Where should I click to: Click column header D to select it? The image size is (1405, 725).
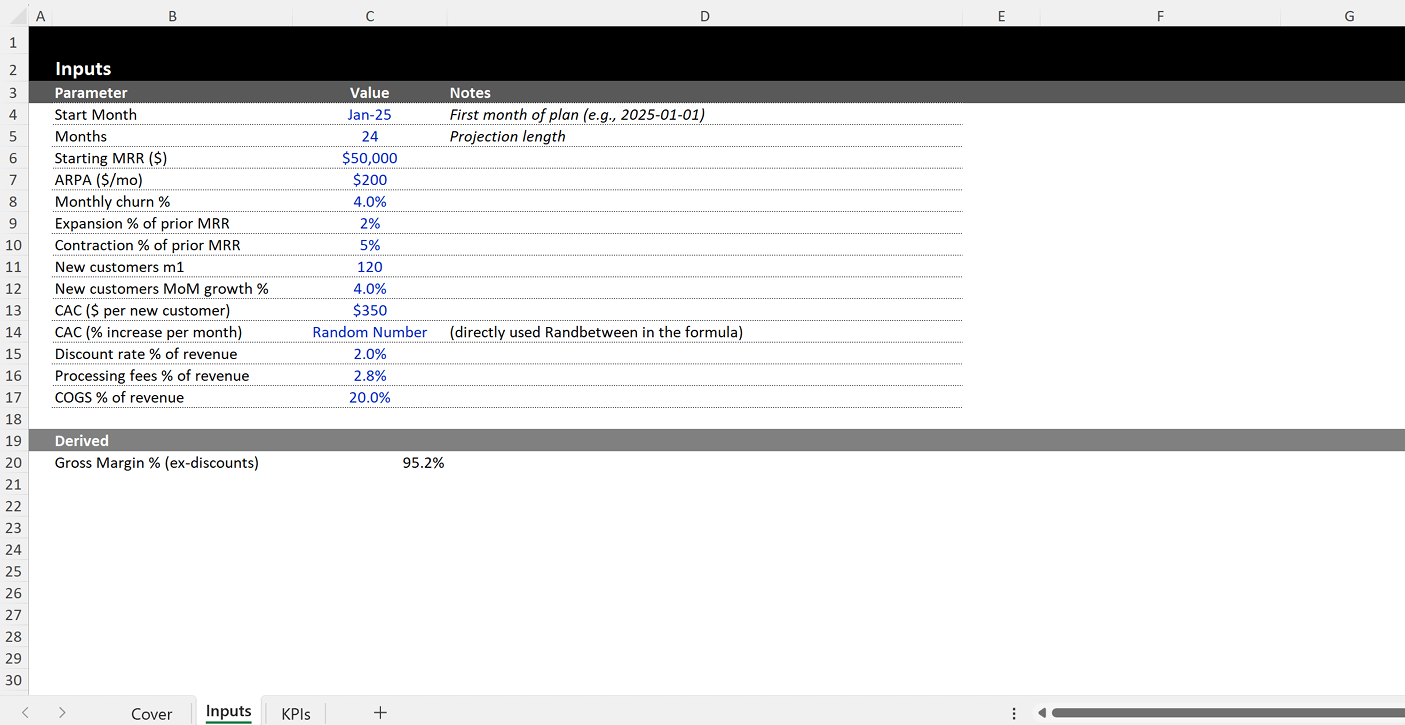[704, 15]
